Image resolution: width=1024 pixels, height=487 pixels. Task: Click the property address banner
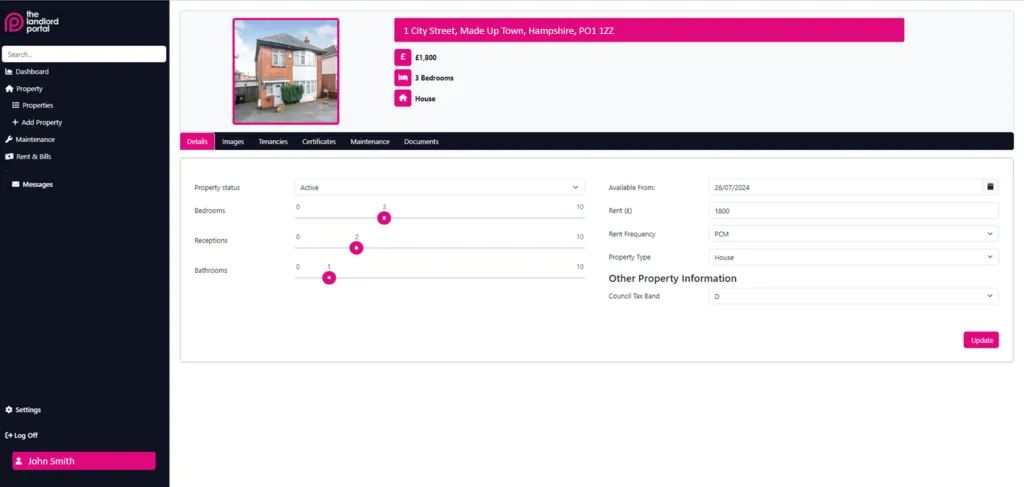point(649,30)
